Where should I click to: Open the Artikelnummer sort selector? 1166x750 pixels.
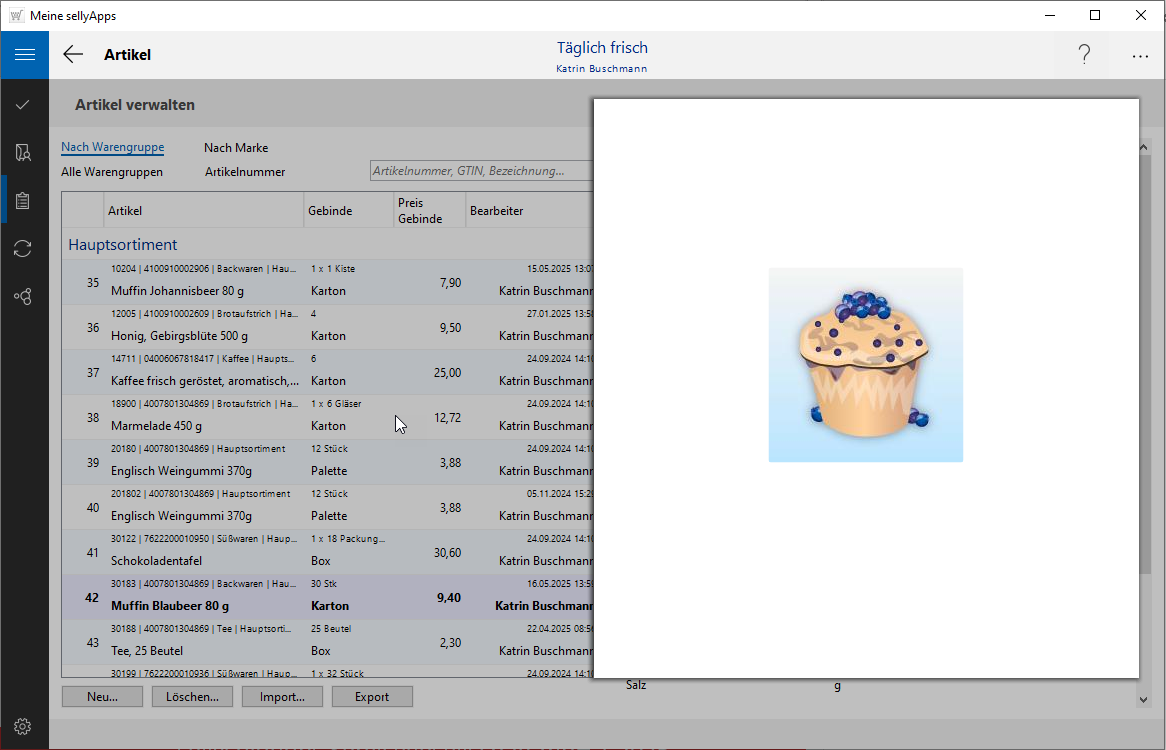point(245,172)
